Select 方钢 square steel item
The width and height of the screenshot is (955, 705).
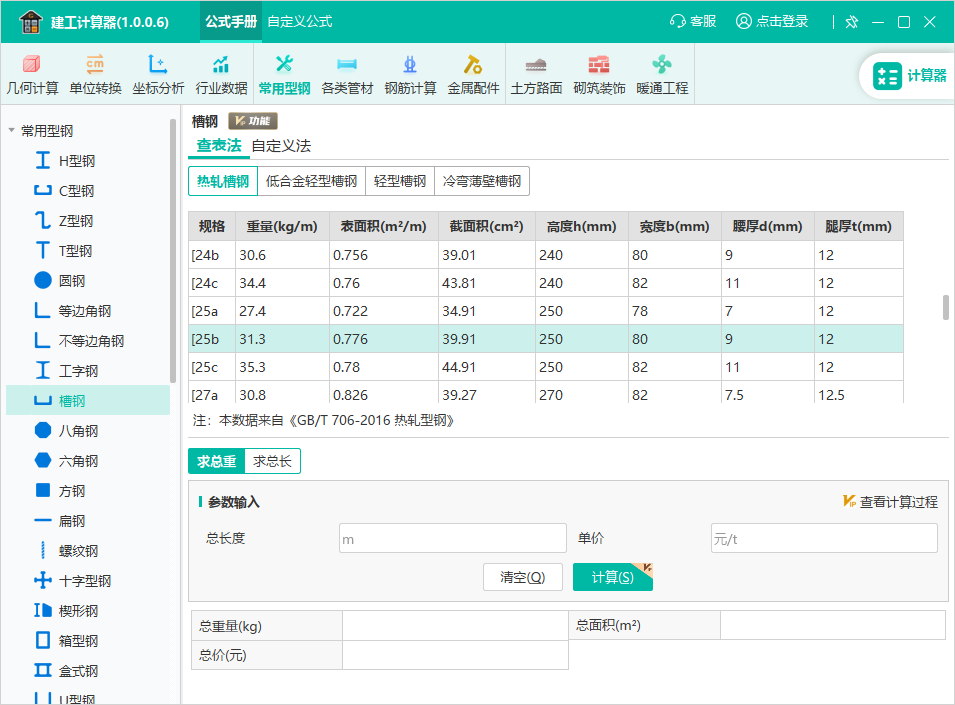[88, 491]
